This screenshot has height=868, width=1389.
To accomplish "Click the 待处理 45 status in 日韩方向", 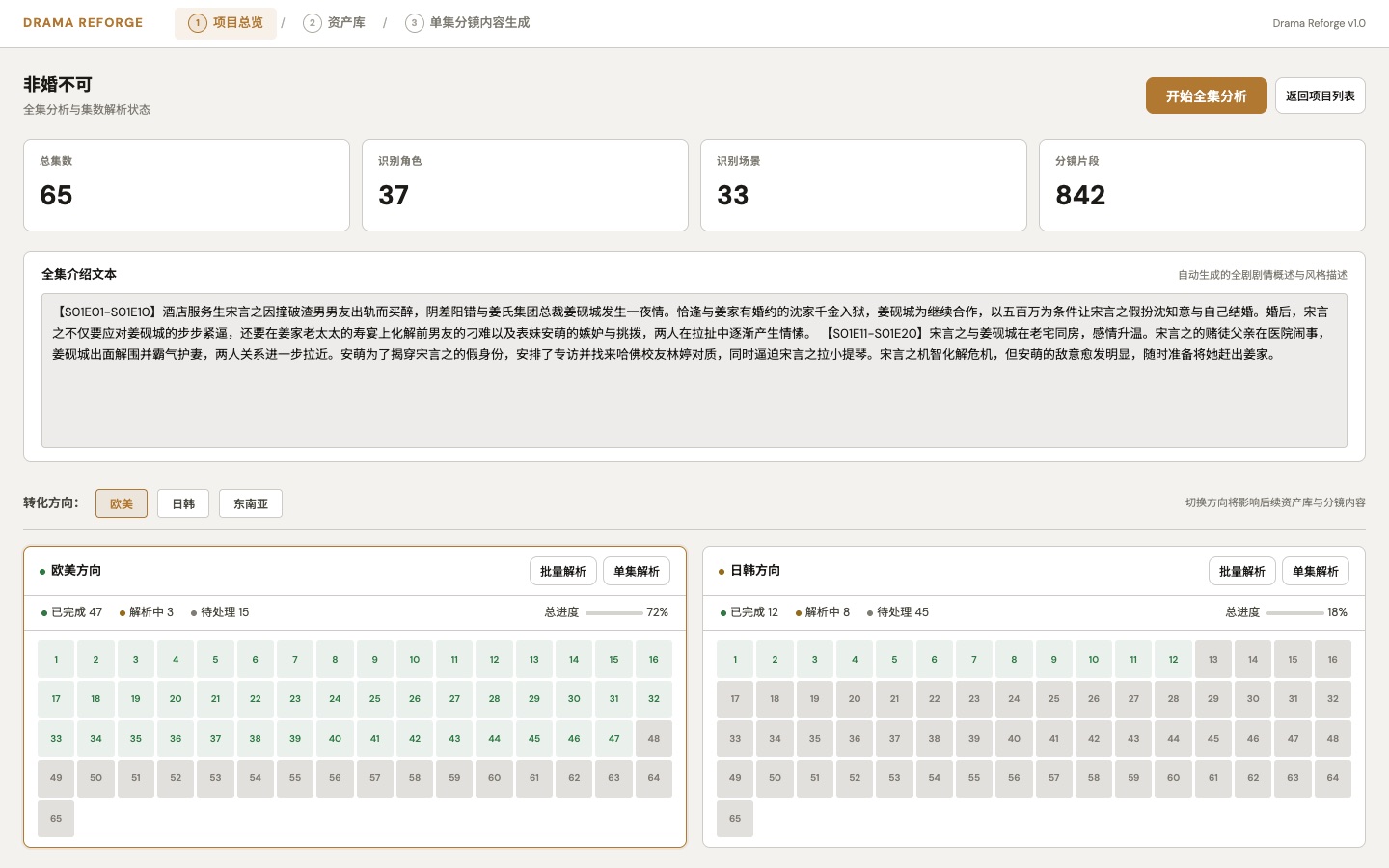I will click(x=898, y=612).
